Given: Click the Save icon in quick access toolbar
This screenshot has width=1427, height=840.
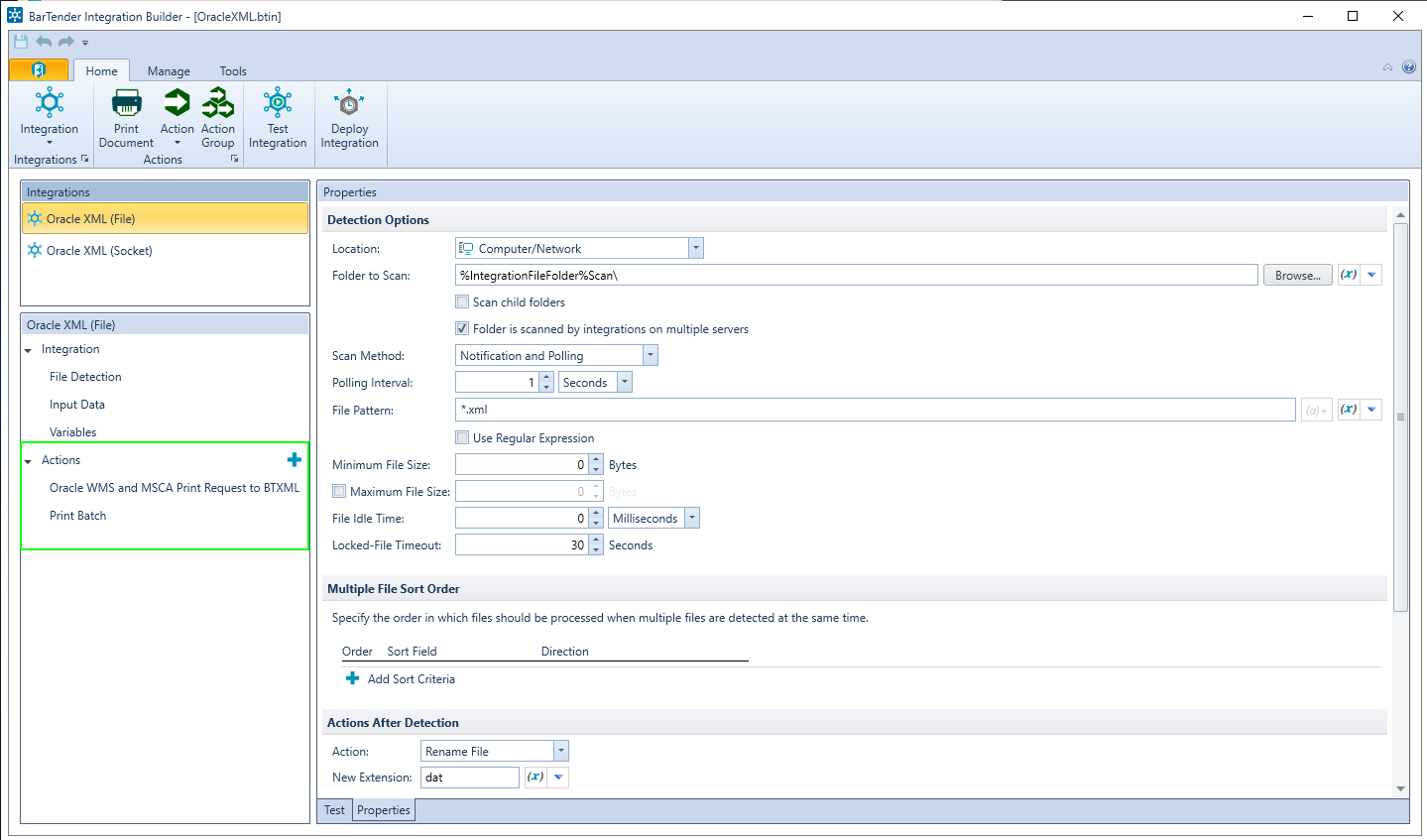Looking at the screenshot, I should pyautogui.click(x=20, y=42).
